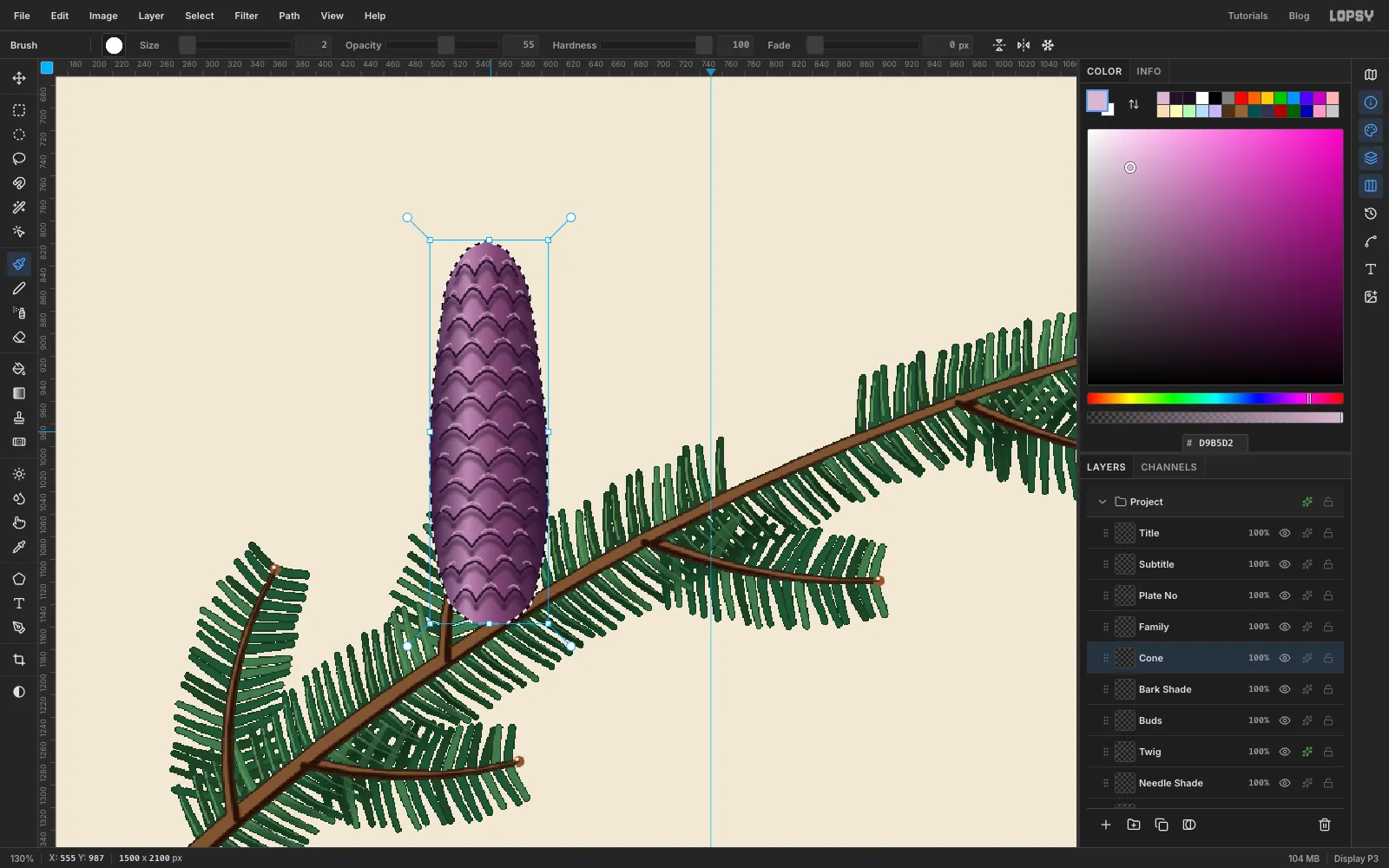Choose the elliptical marquee tool
Screen dimensions: 1389x868
pyautogui.click(x=19, y=135)
